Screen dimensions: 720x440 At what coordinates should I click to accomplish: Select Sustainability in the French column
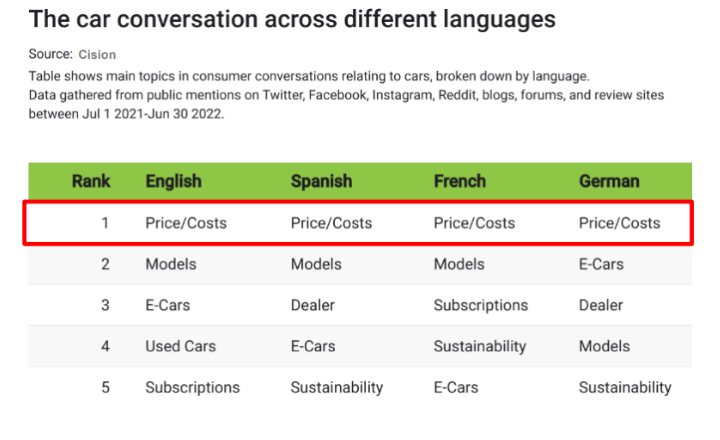tap(480, 346)
